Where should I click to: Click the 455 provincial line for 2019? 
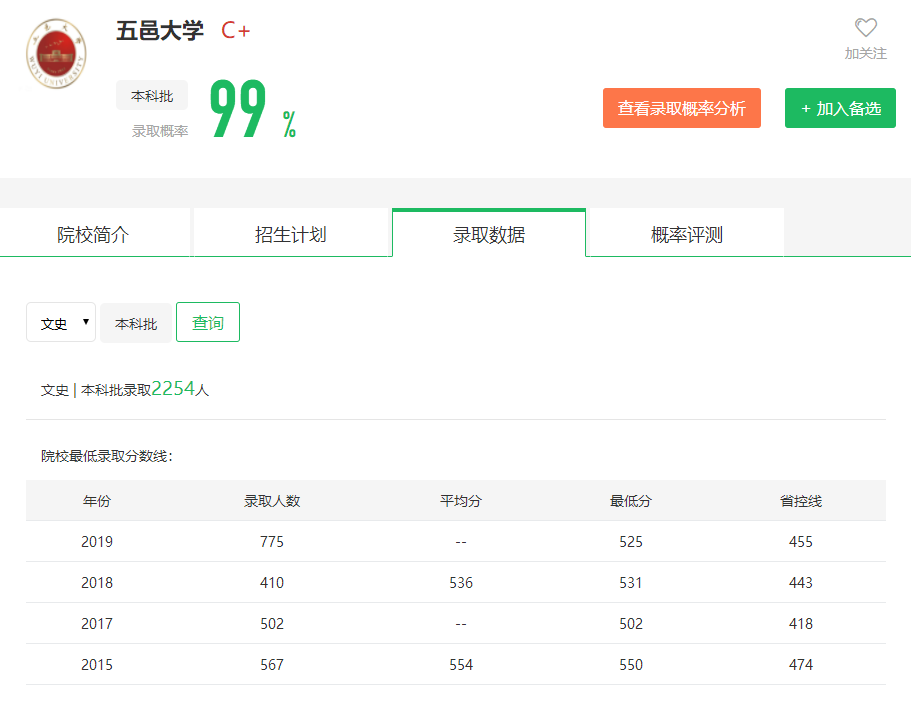click(x=801, y=542)
